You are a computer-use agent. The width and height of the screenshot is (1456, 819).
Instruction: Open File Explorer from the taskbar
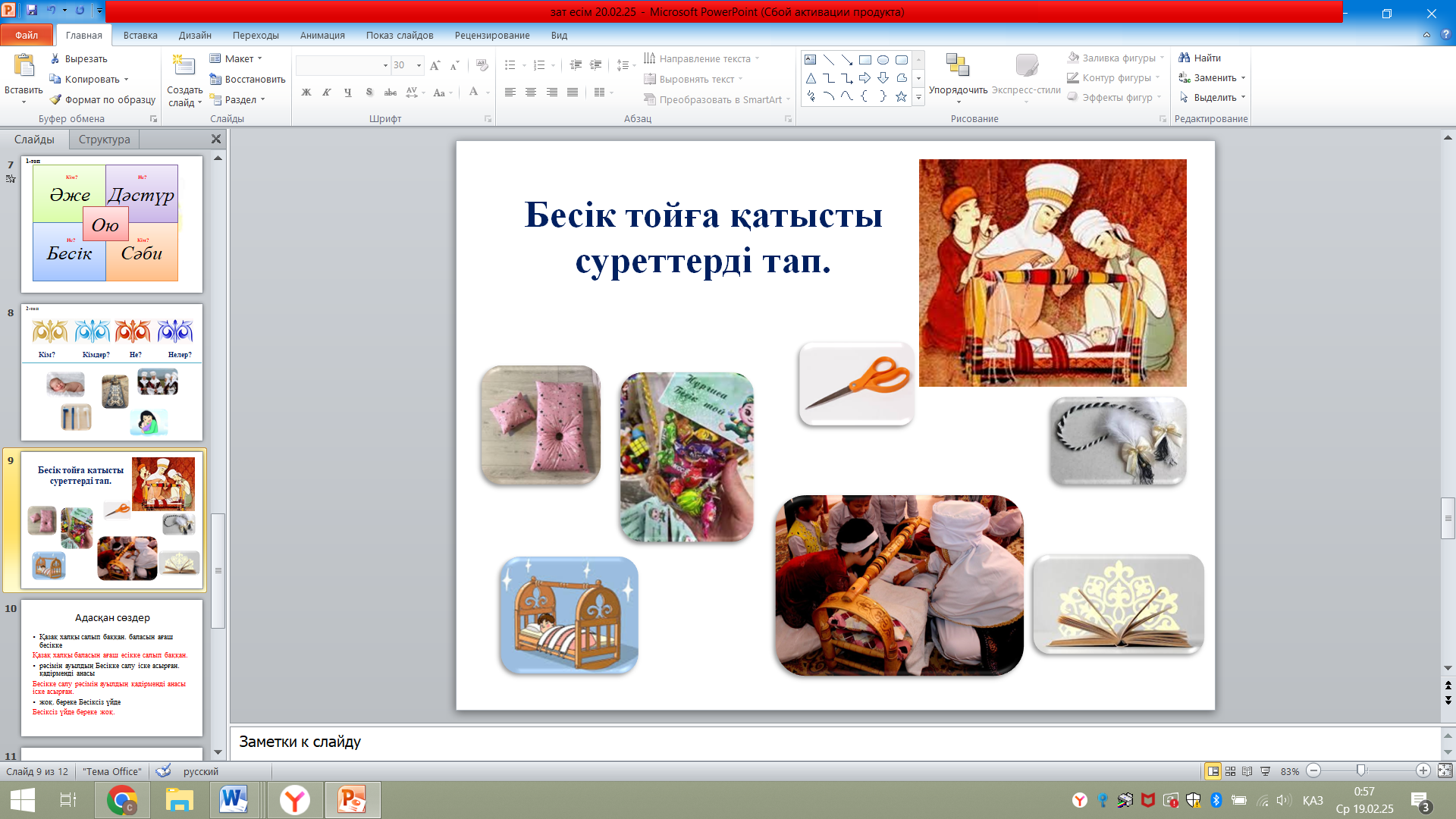(180, 800)
